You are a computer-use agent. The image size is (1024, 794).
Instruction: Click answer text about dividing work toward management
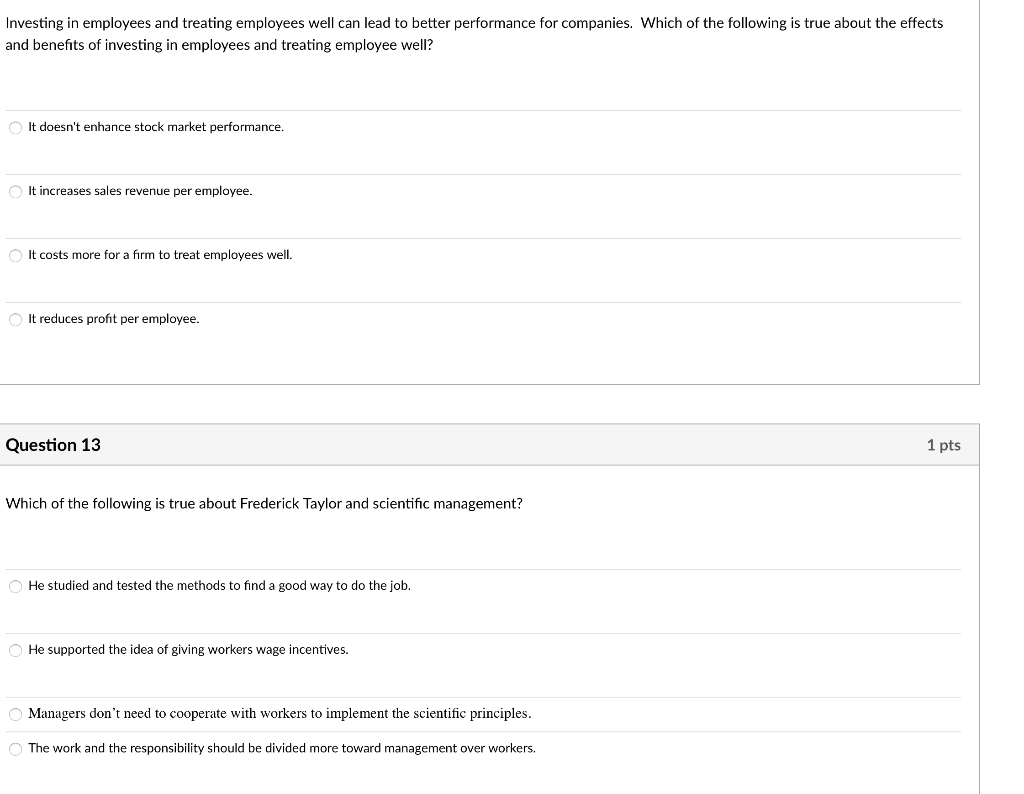[282, 749]
